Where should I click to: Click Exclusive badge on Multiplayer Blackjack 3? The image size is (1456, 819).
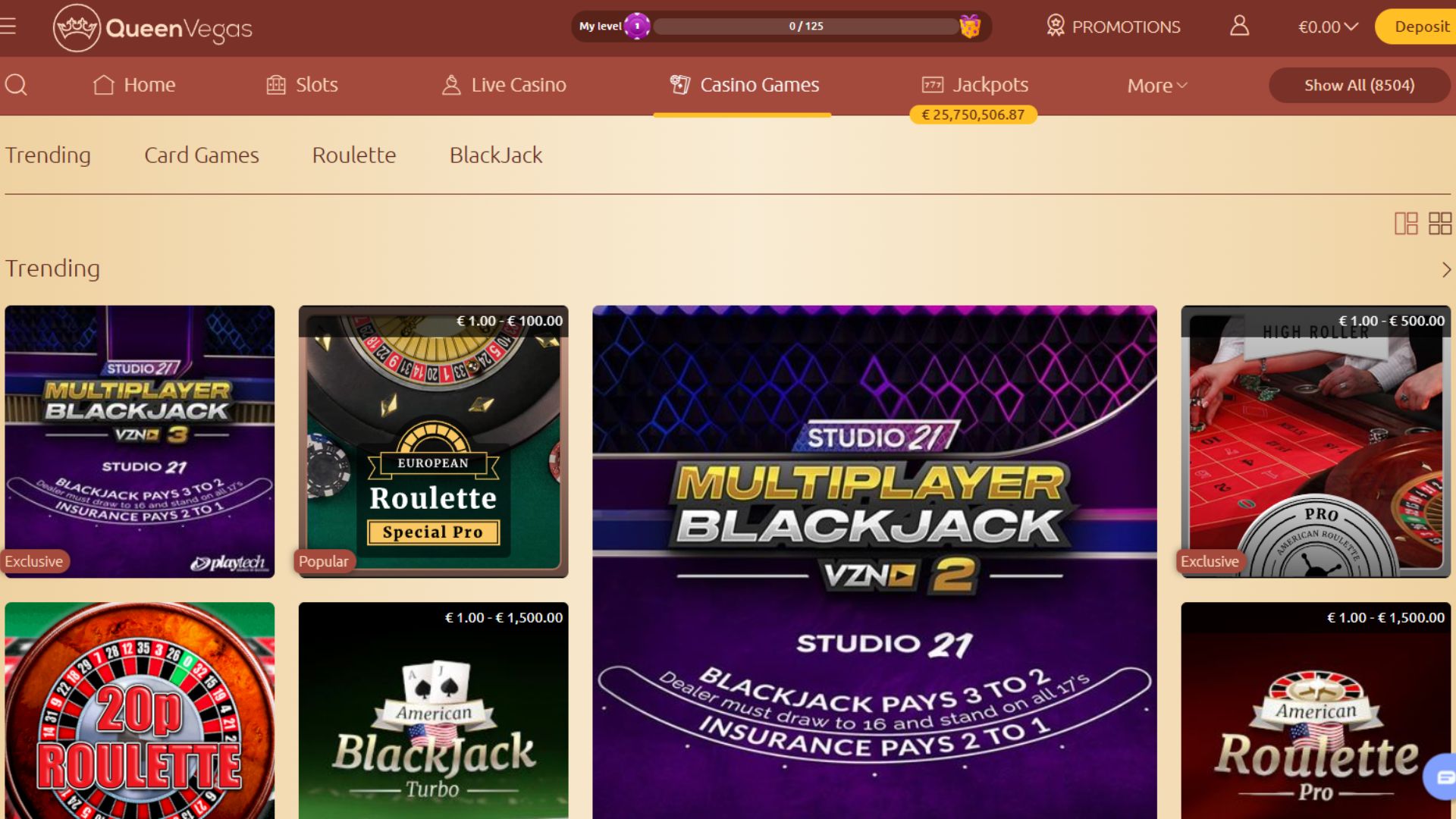coord(35,561)
